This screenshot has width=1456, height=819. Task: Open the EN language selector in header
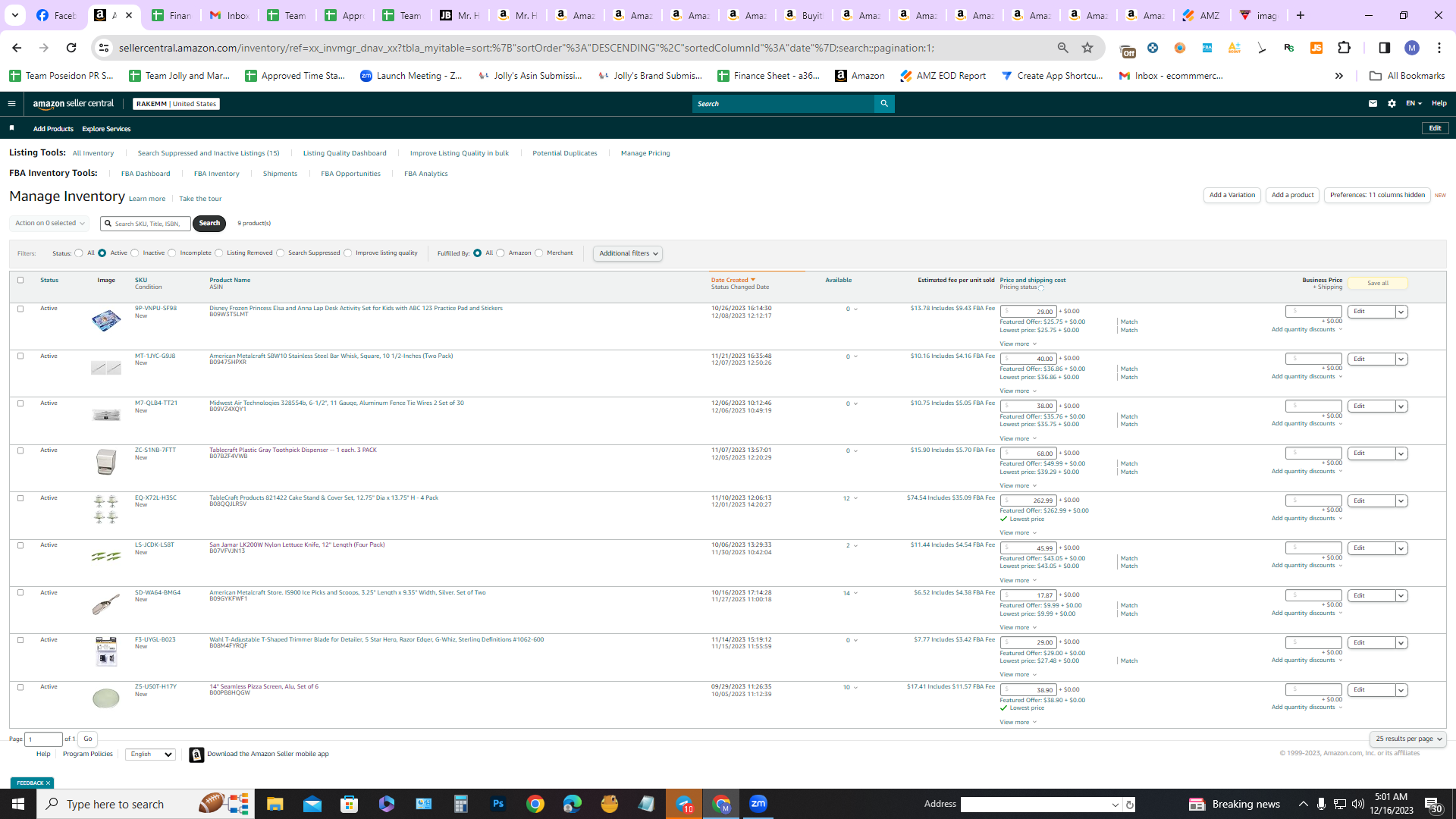(x=1413, y=104)
